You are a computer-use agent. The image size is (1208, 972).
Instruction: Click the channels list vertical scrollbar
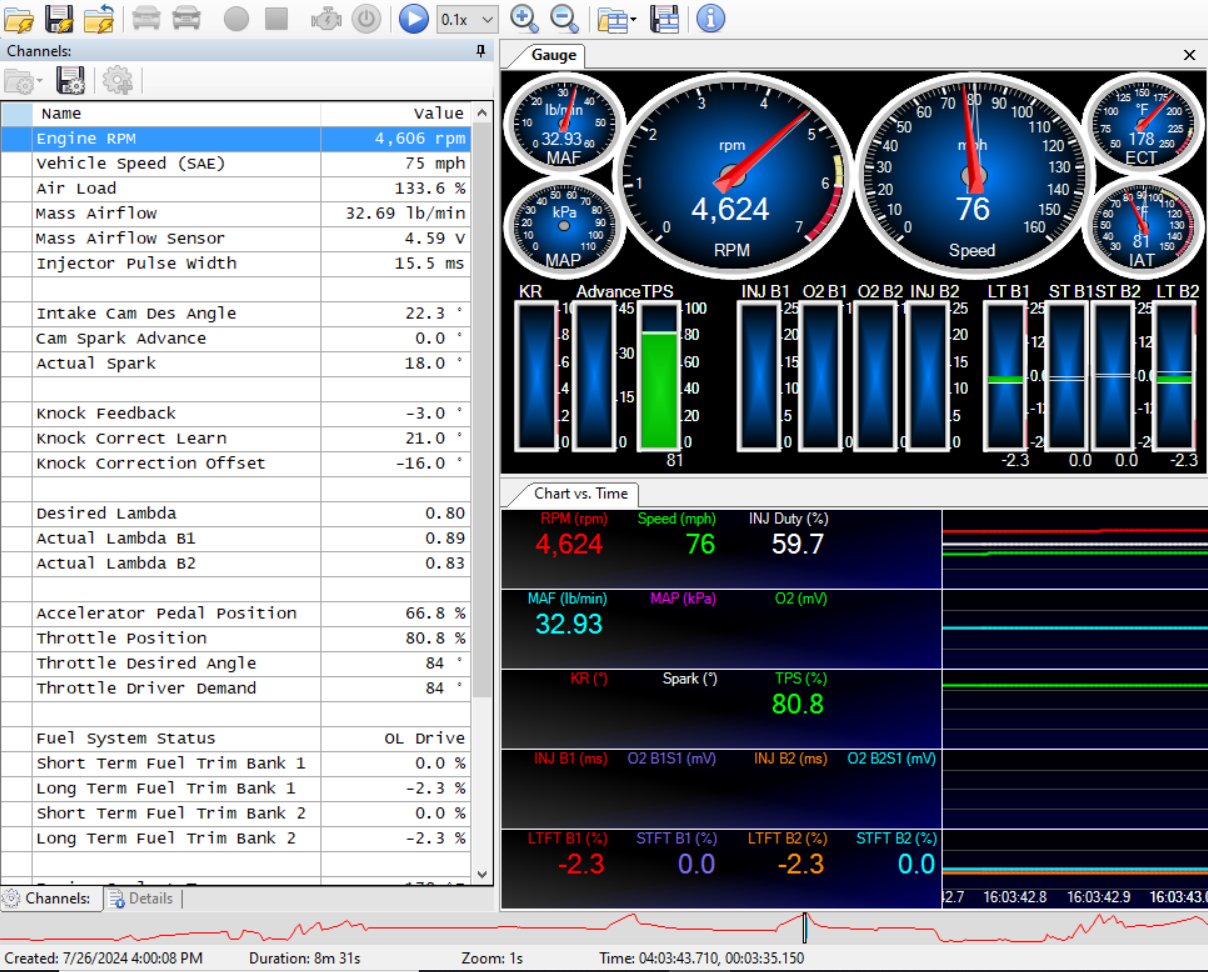[x=481, y=410]
